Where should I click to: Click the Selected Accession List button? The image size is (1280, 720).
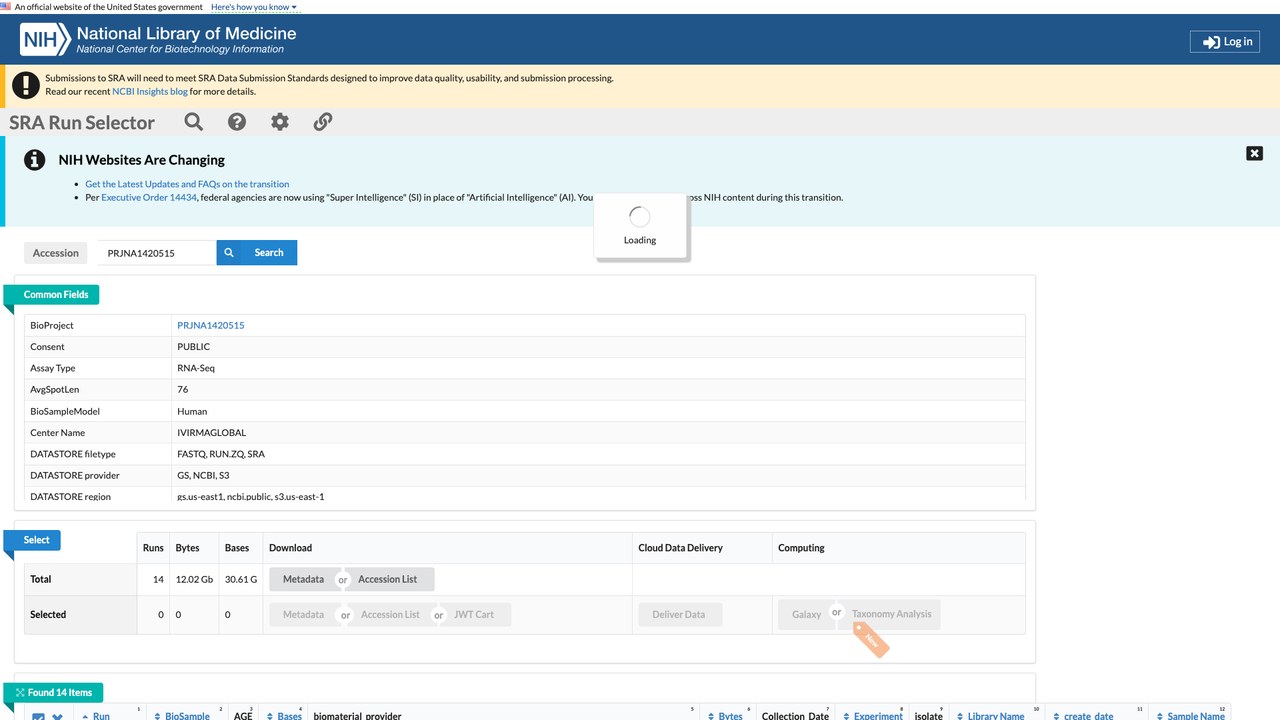tap(390, 614)
